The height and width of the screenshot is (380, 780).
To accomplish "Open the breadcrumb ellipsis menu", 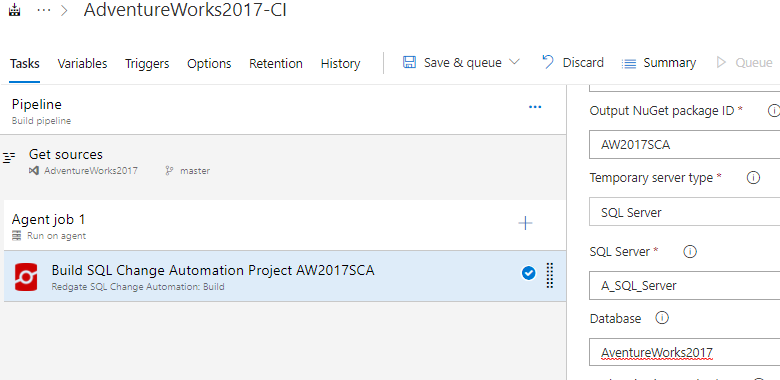I will click(44, 11).
